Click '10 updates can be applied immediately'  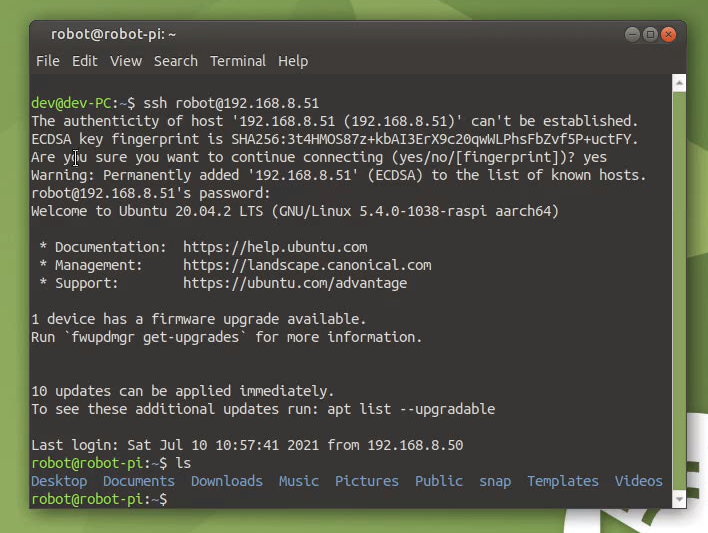pos(183,391)
